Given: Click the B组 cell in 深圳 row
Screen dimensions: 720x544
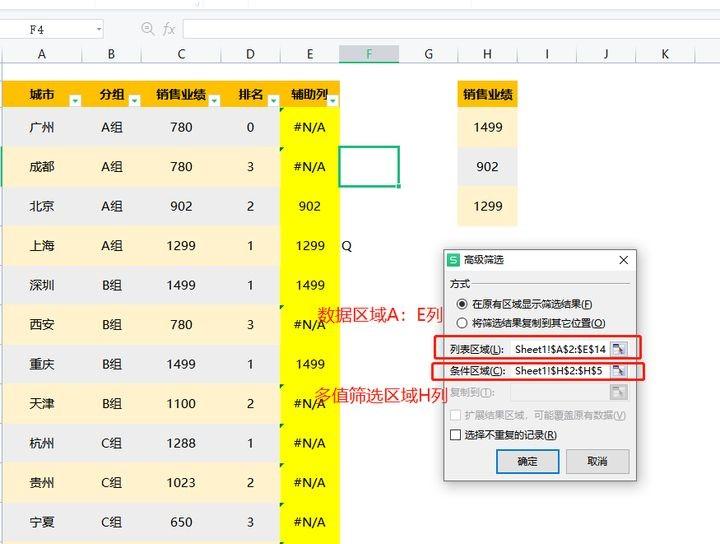Looking at the screenshot, I should [x=111, y=285].
